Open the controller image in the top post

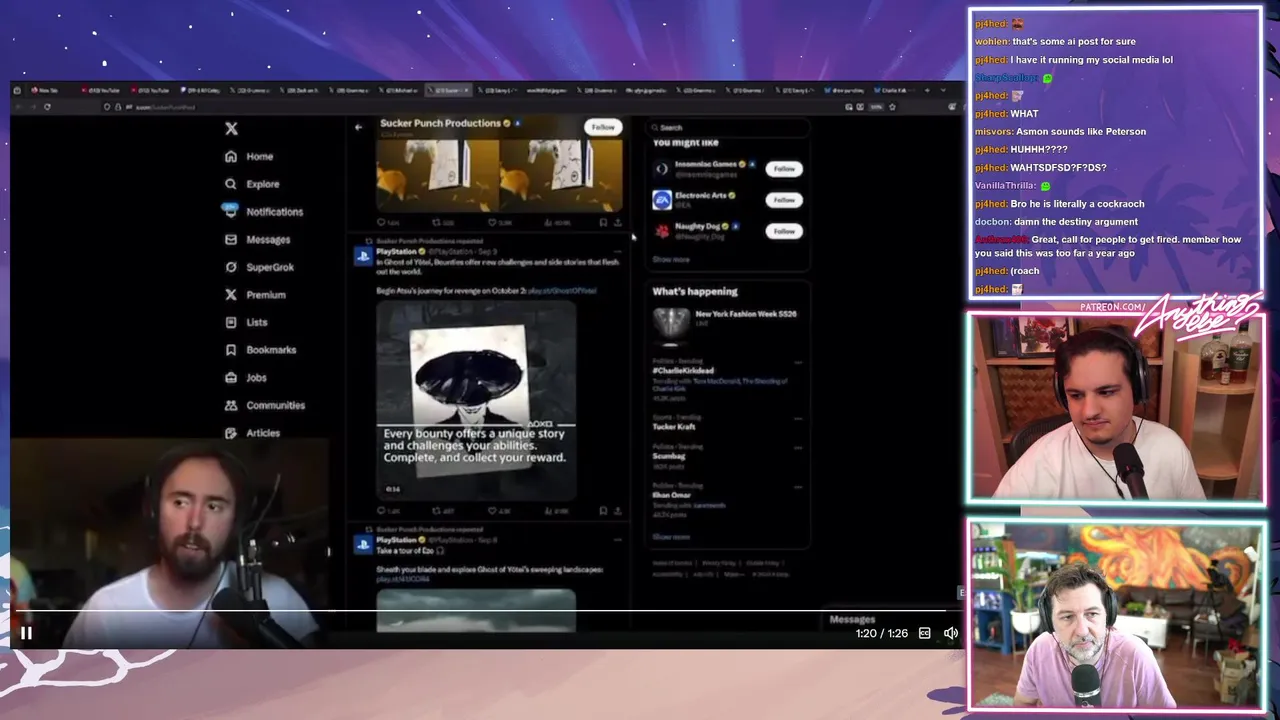click(x=499, y=175)
